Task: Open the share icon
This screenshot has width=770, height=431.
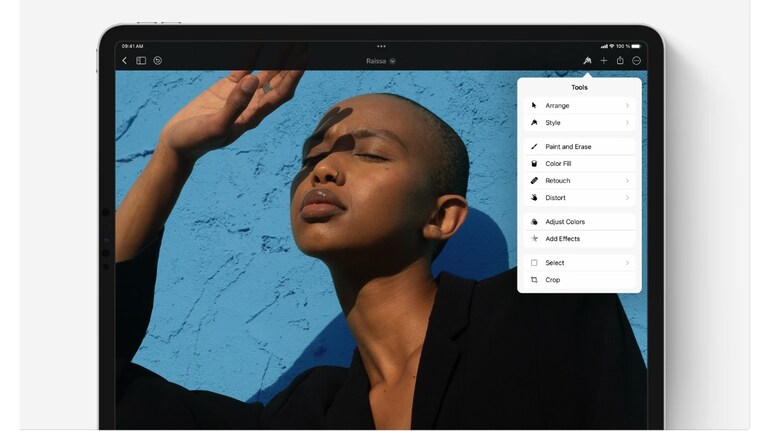Action: [620, 61]
